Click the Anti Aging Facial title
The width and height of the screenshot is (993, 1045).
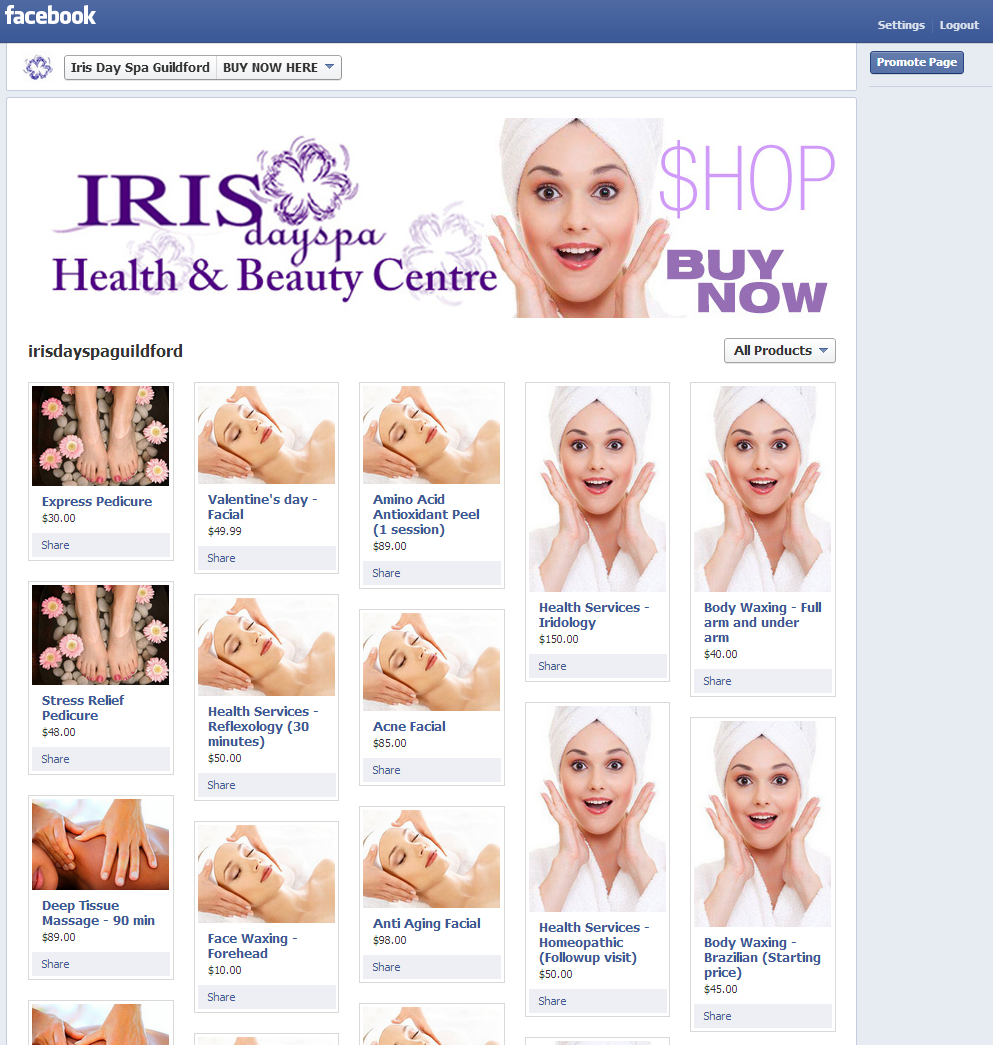[x=426, y=924]
